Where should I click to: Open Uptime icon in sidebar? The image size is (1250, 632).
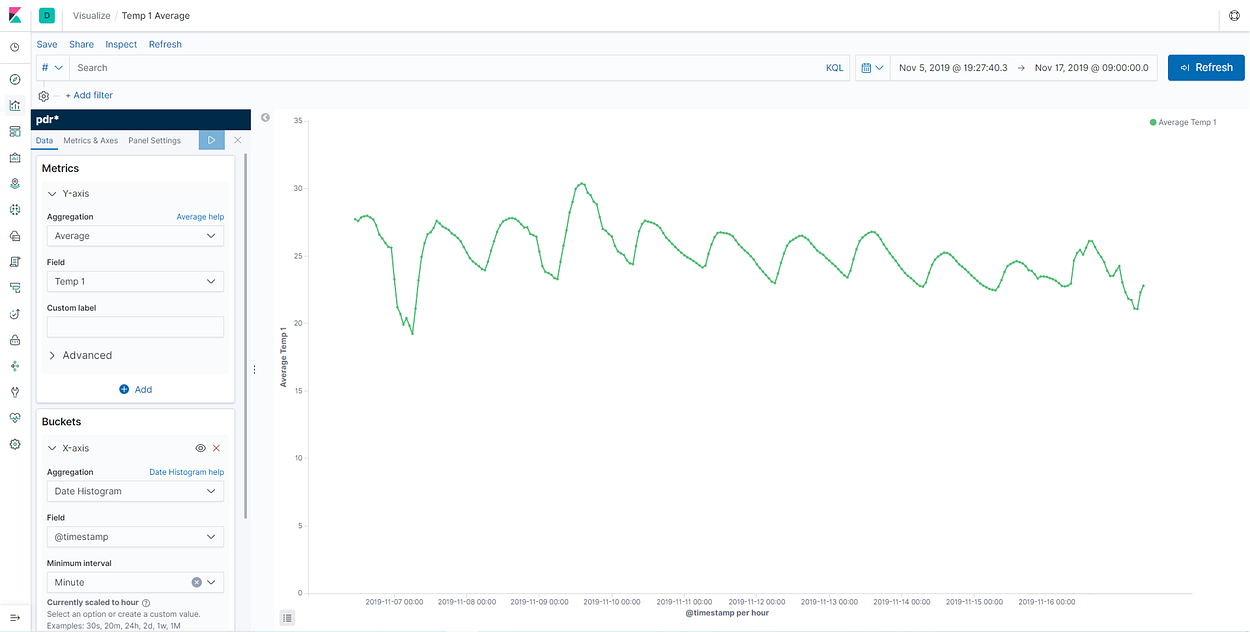(15, 314)
